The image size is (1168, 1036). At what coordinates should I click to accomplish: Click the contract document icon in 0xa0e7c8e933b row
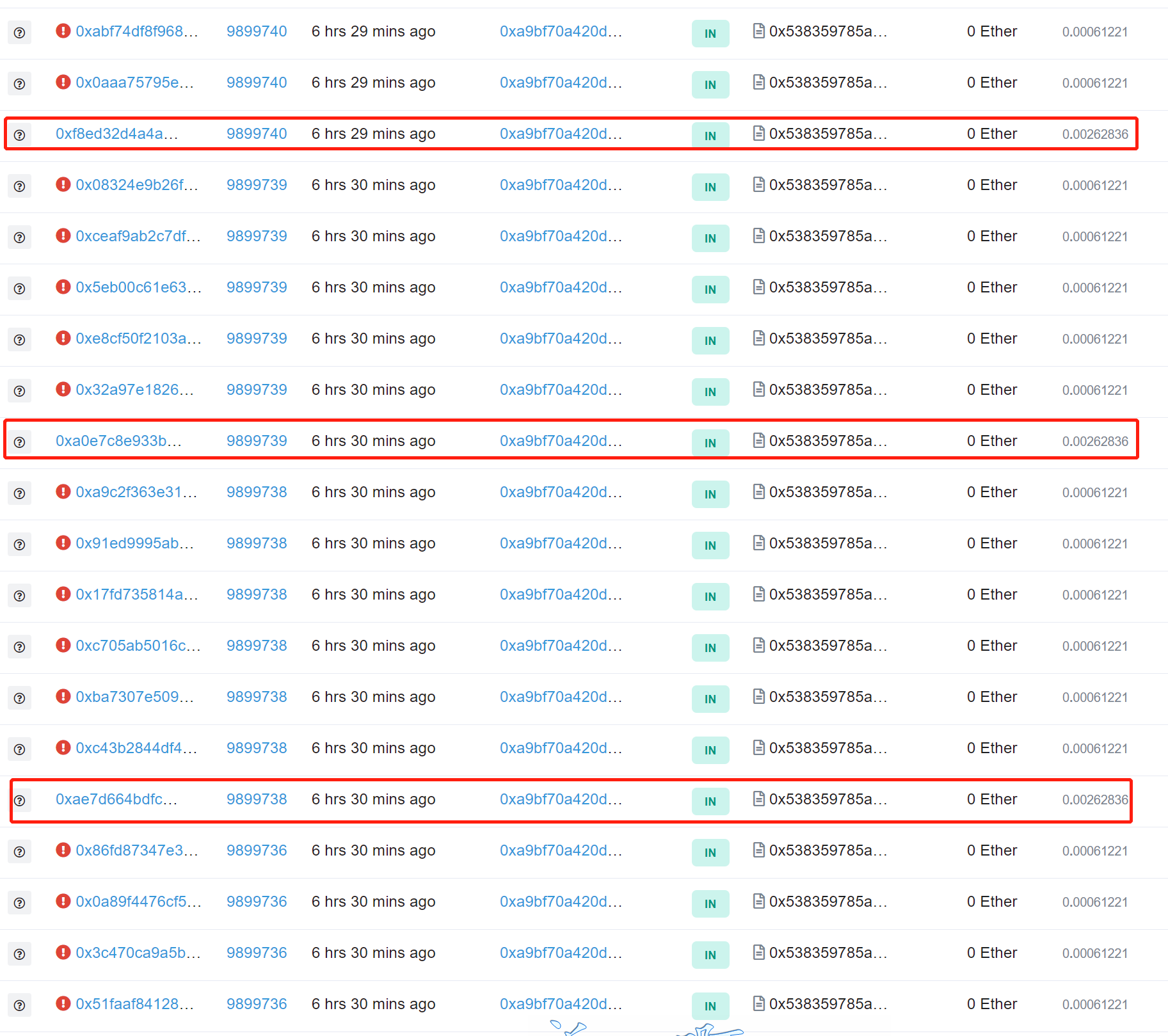click(758, 440)
